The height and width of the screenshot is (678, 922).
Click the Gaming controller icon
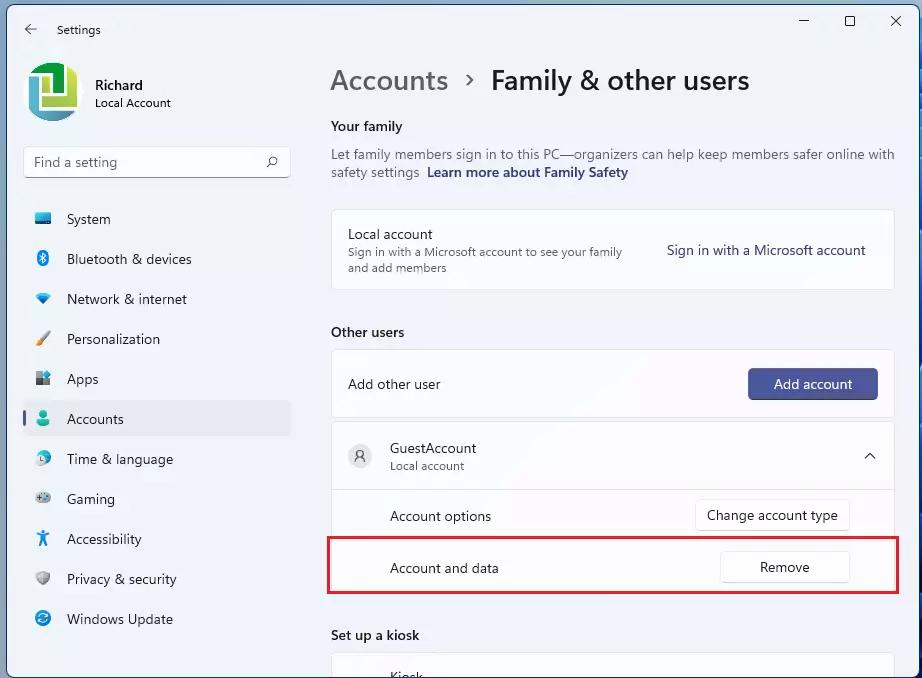click(x=43, y=499)
